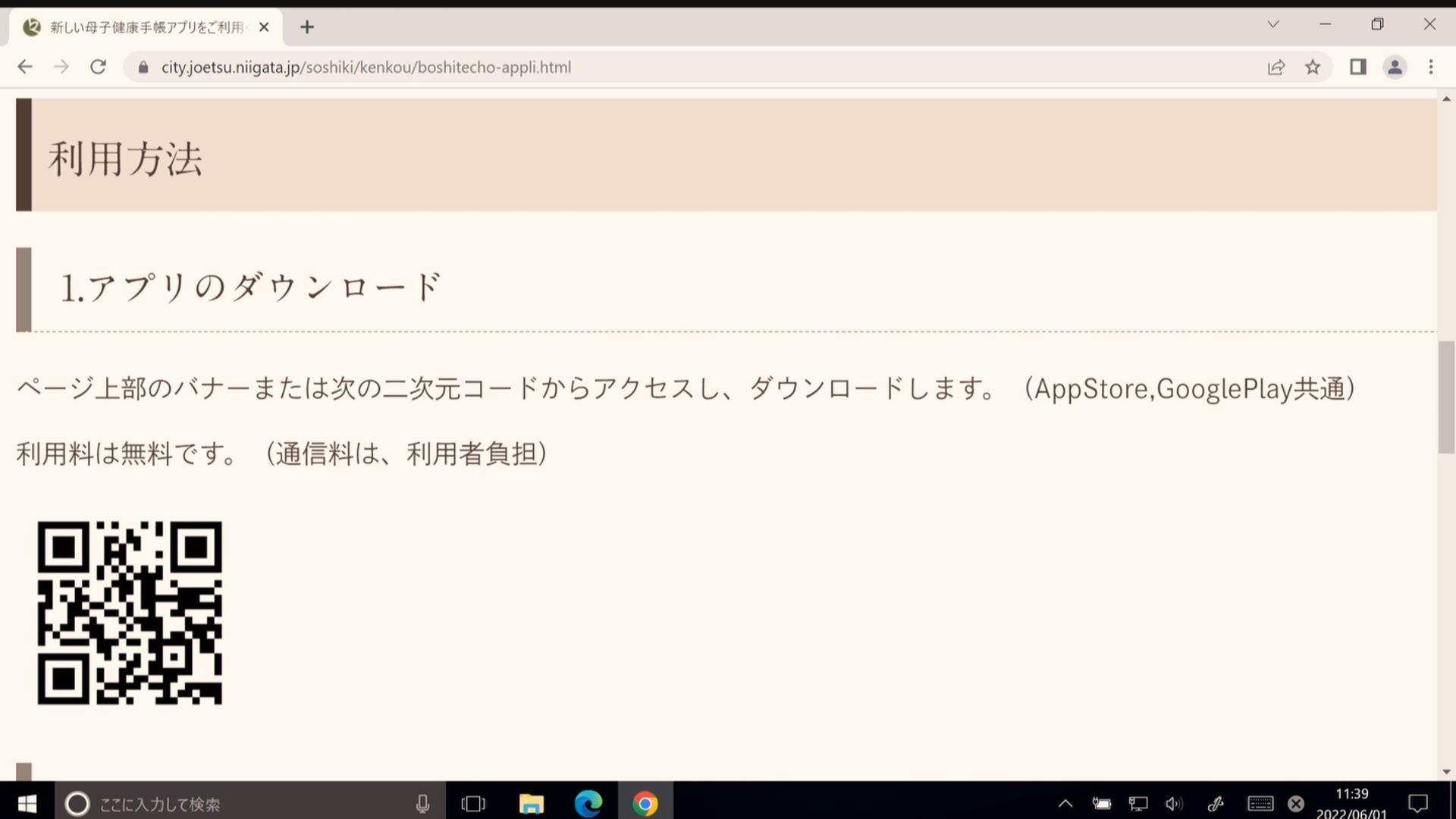Open the network status icon
1456x819 pixels.
[1137, 804]
